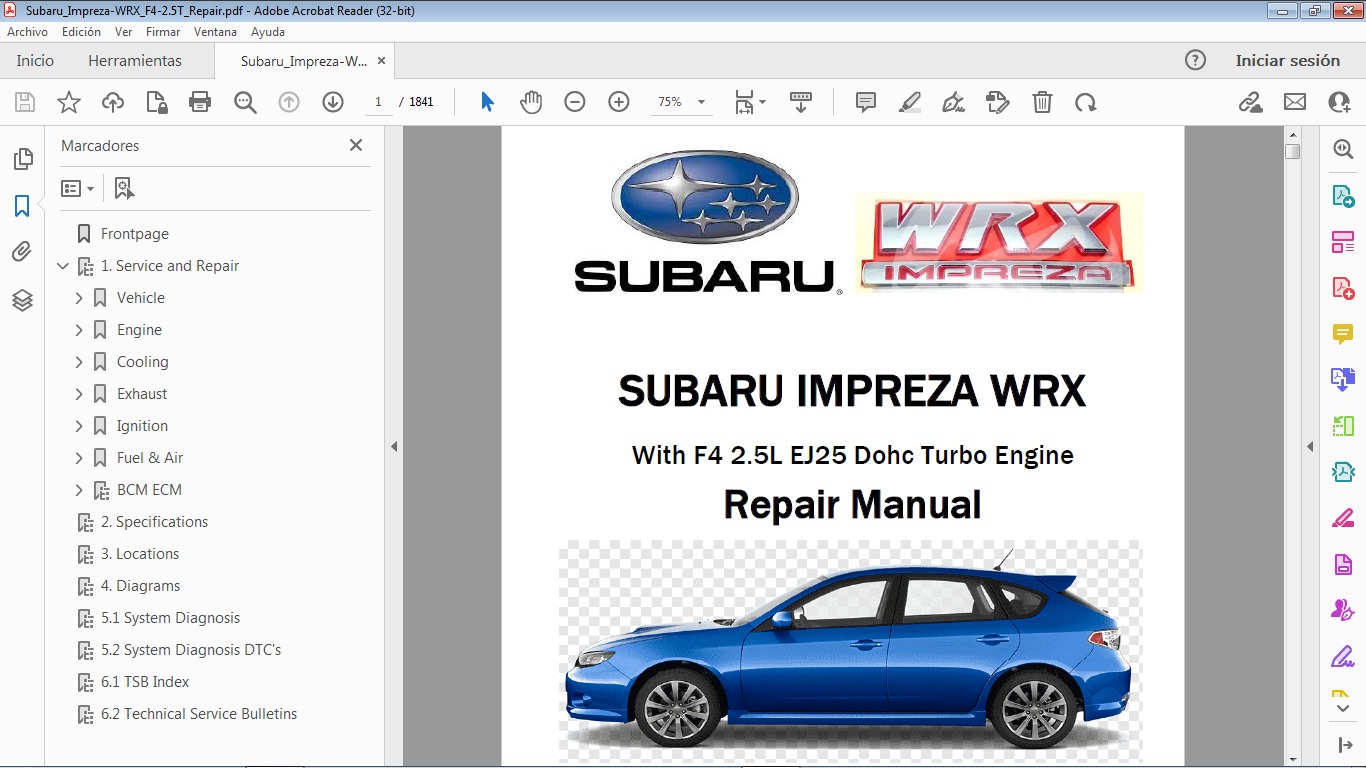Add bookmark star icon in toolbar

click(x=69, y=102)
